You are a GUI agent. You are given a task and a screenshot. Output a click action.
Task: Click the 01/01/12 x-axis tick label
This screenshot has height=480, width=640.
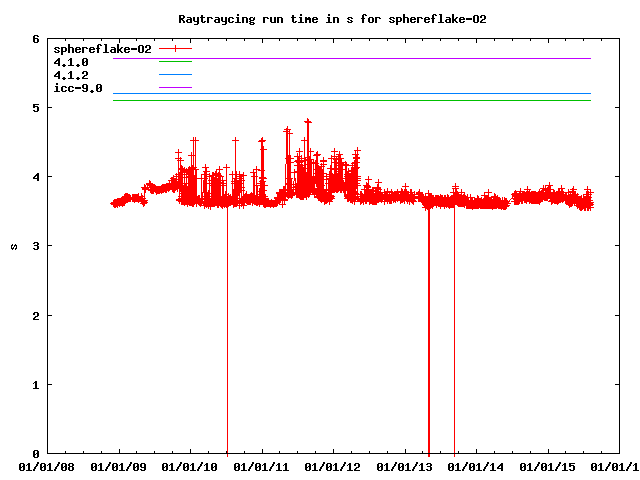[x=334, y=466]
